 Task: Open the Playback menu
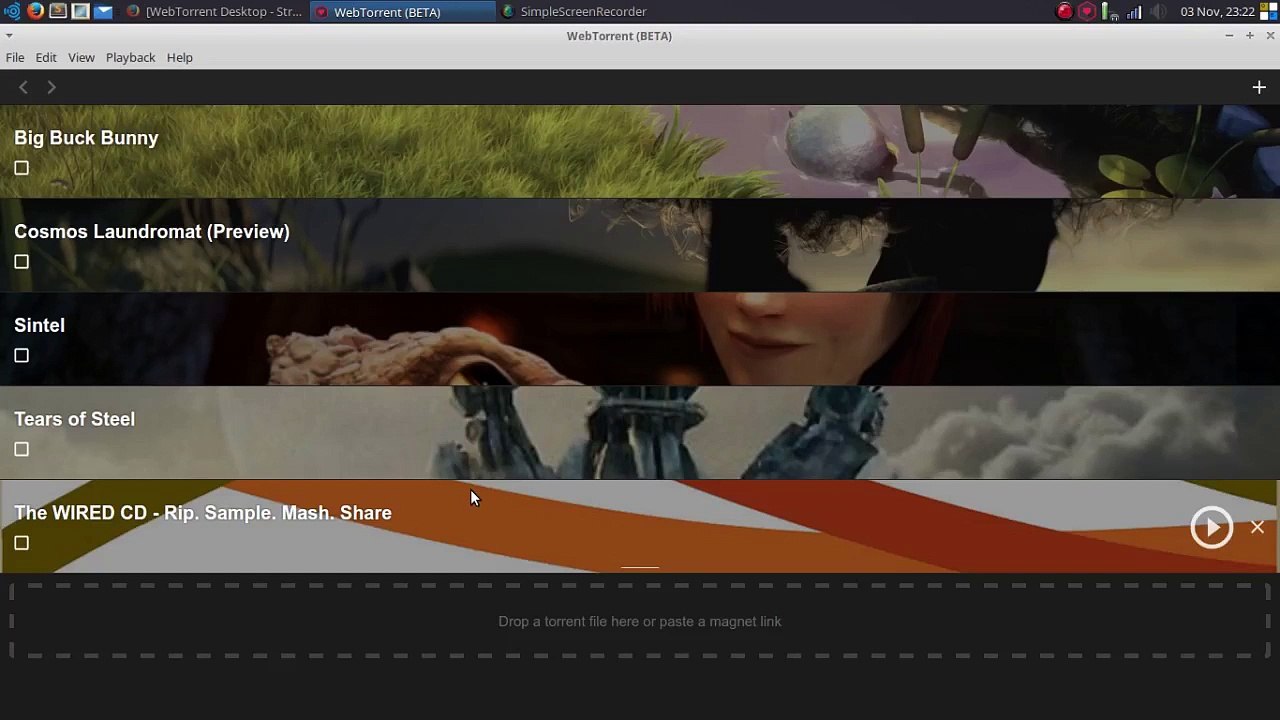tap(130, 57)
